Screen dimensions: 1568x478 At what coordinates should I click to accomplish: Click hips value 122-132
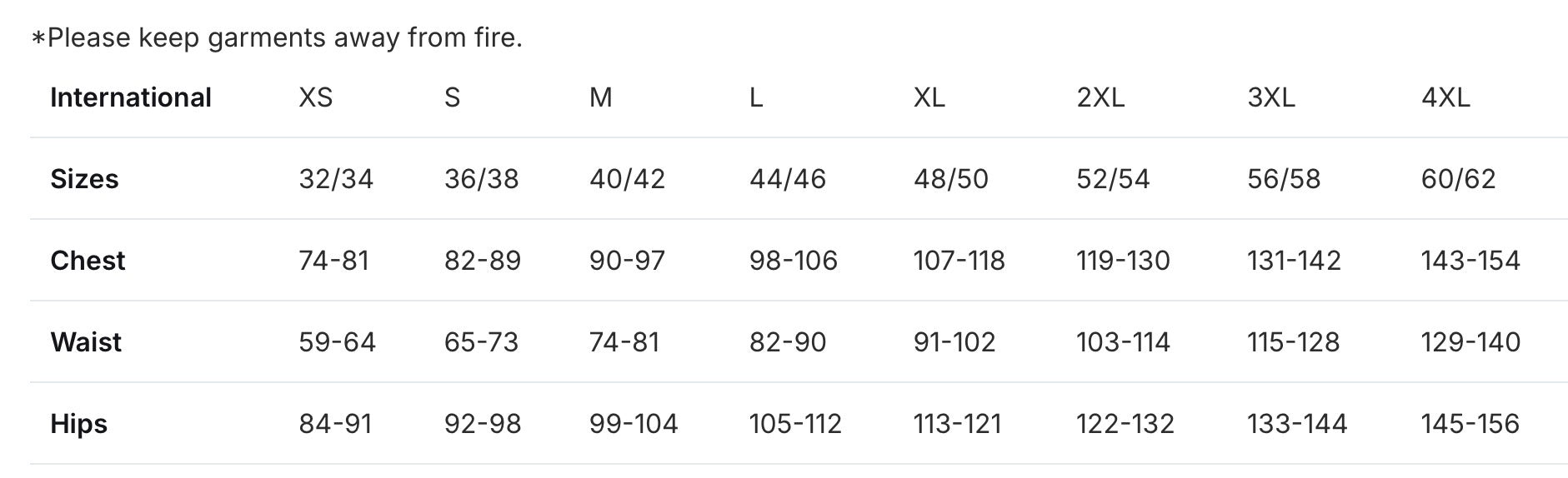tap(1125, 424)
